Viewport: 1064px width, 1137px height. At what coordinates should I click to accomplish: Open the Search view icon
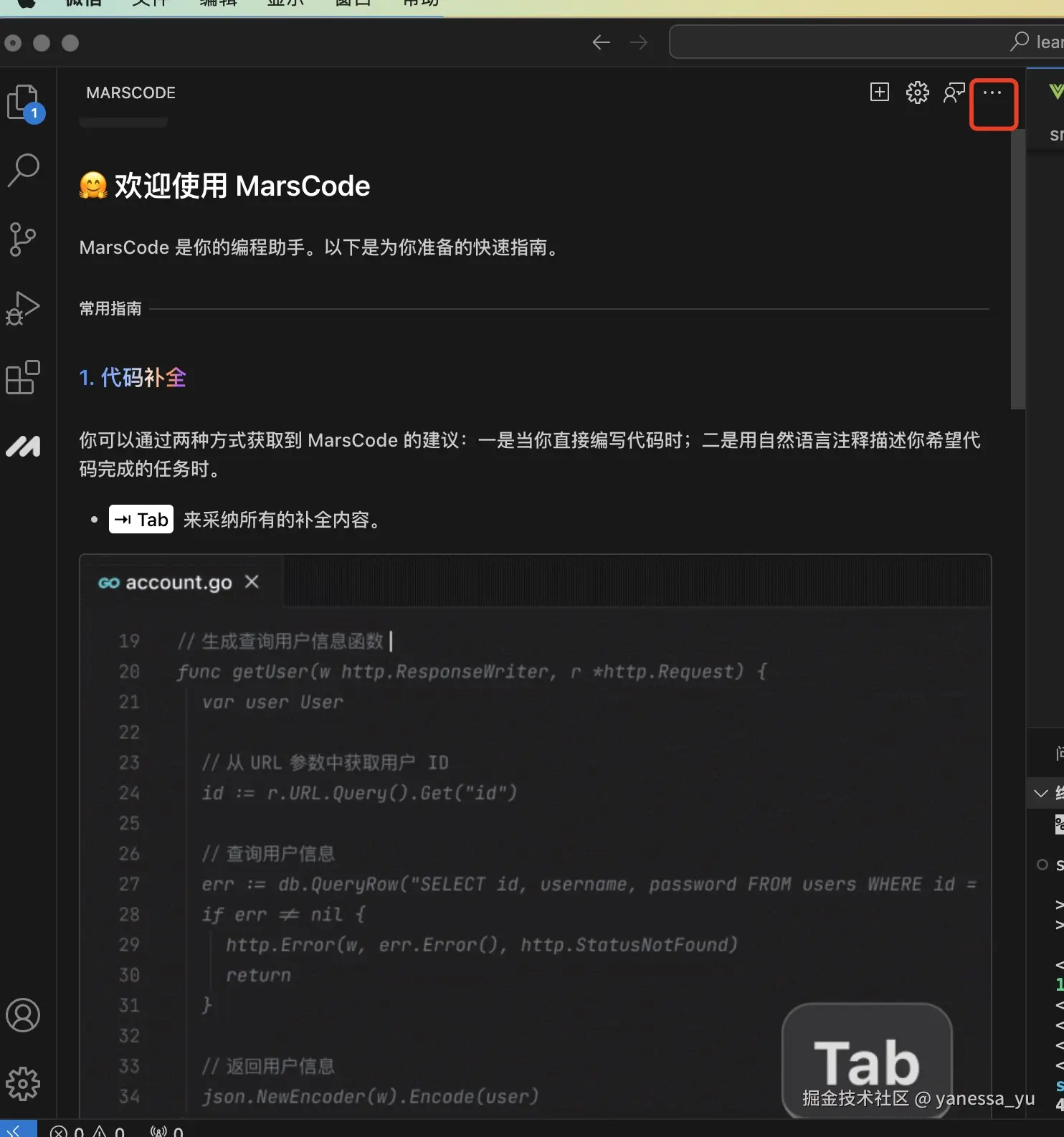[24, 171]
